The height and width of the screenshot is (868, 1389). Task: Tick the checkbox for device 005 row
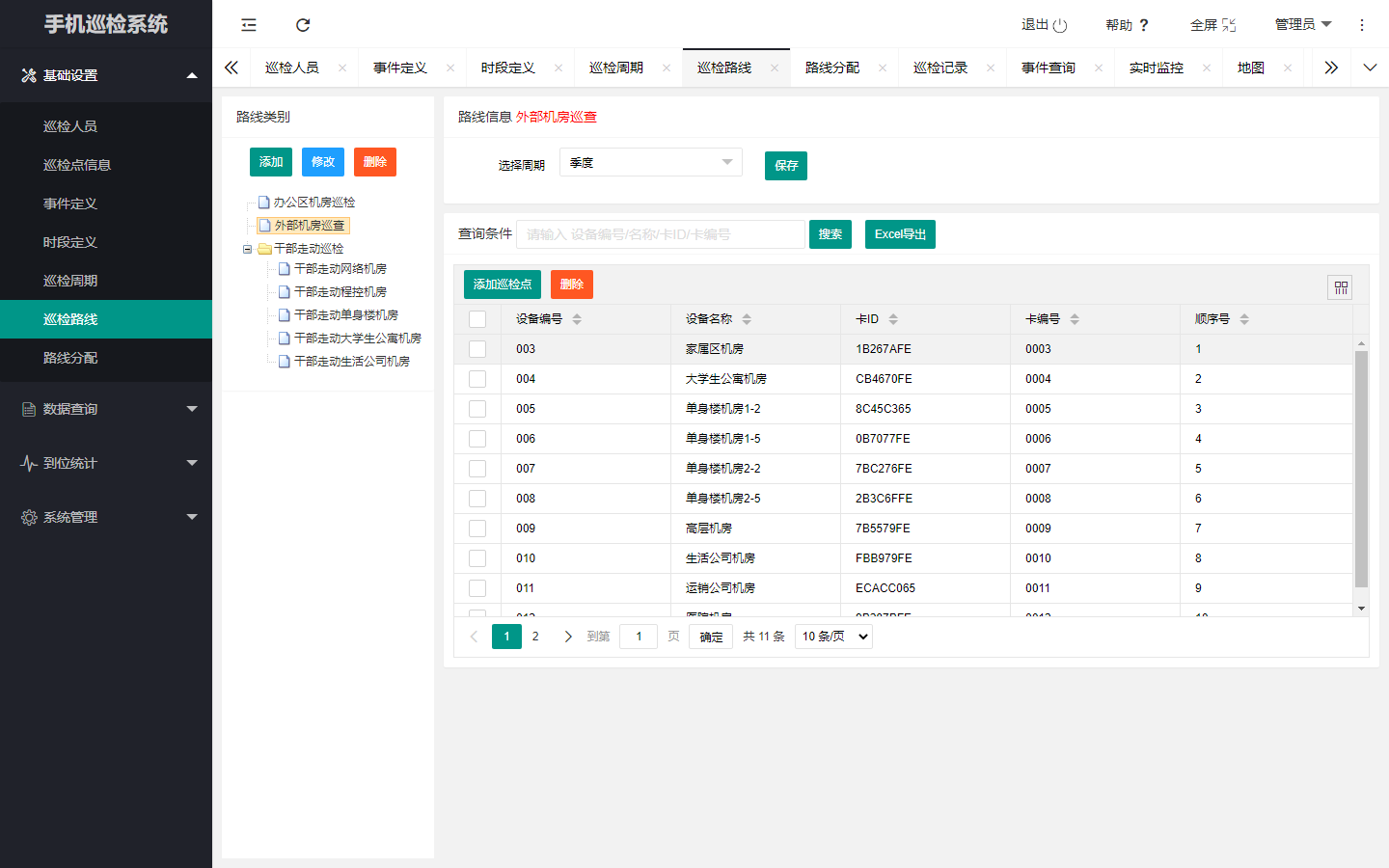(477, 409)
